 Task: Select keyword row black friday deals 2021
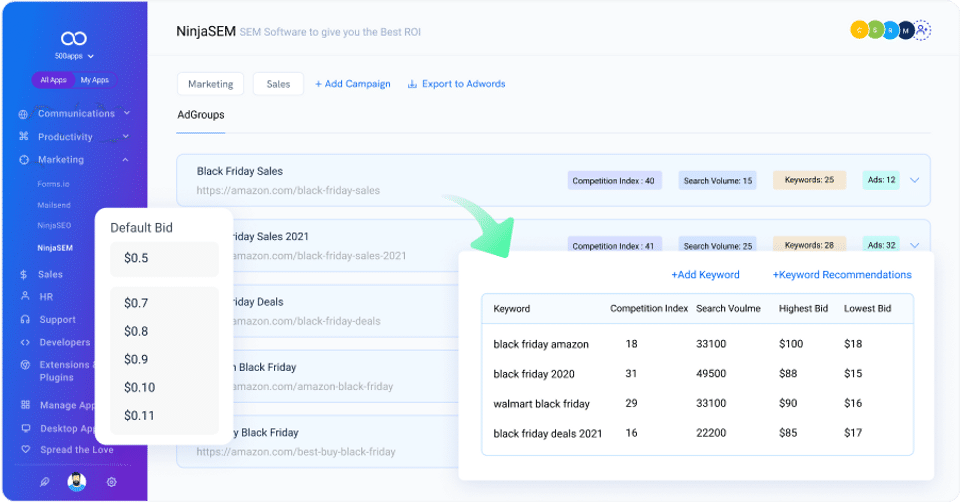tap(697, 433)
